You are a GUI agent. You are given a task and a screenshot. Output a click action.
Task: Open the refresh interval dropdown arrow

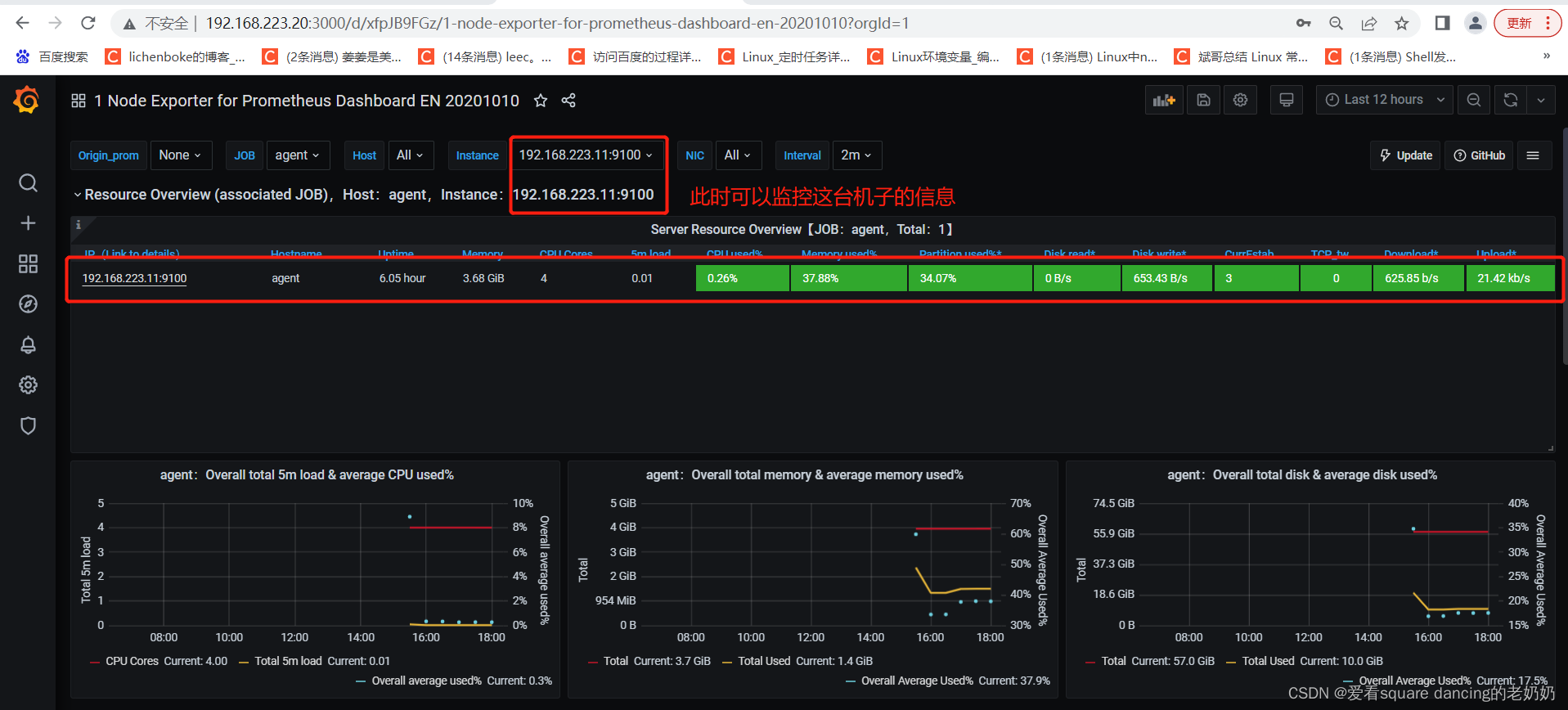[1541, 100]
